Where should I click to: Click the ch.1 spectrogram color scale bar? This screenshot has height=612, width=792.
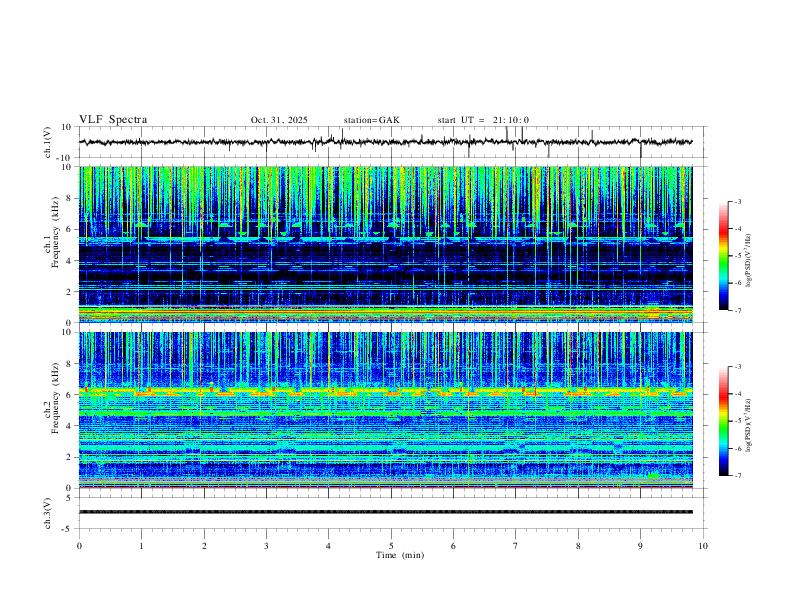coord(723,256)
